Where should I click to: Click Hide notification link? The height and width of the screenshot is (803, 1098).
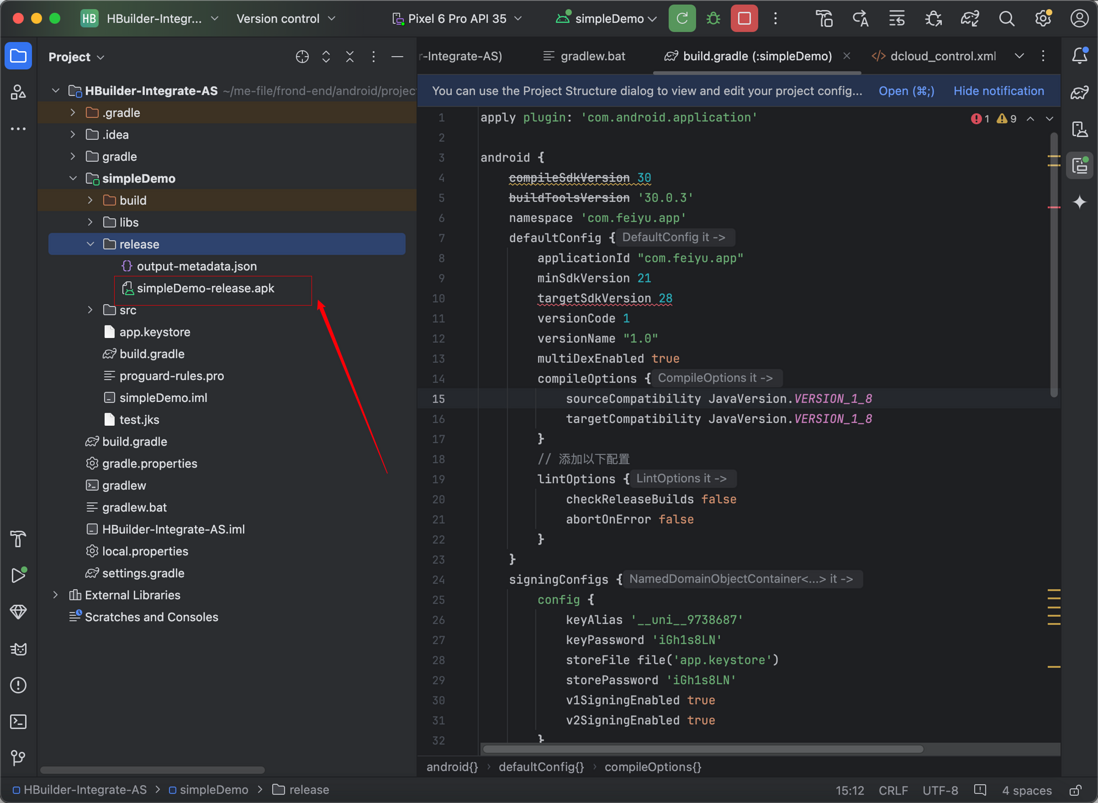(999, 91)
